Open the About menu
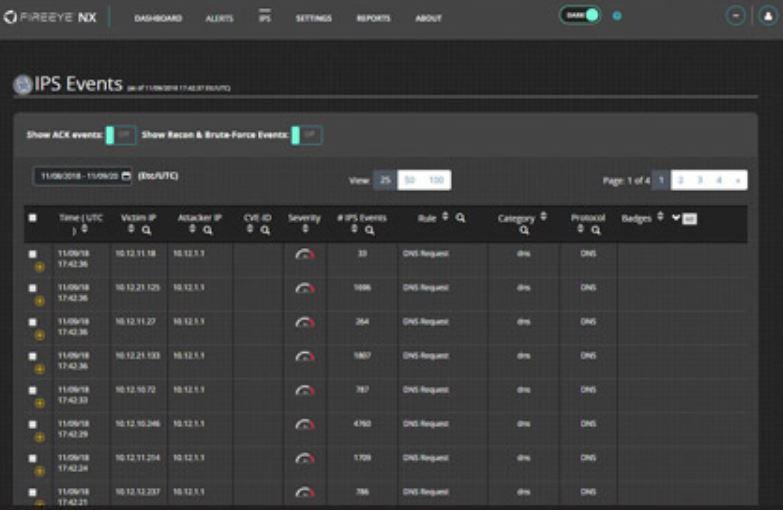783x510 pixels. point(428,18)
